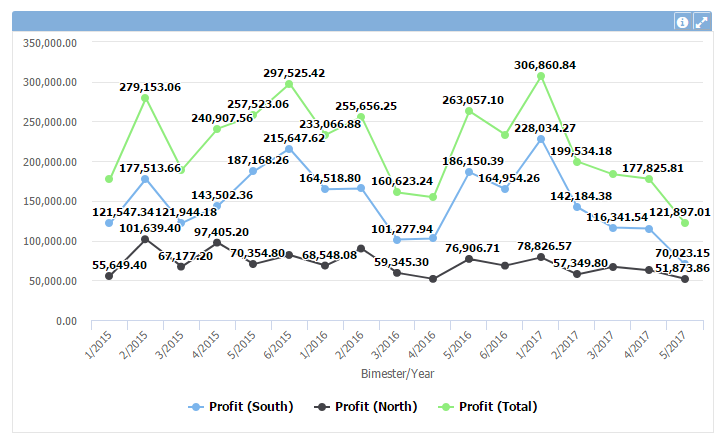Image resolution: width=725 pixels, height=443 pixels.
Task: Click the Bimester/Year axis title
Action: point(396,373)
